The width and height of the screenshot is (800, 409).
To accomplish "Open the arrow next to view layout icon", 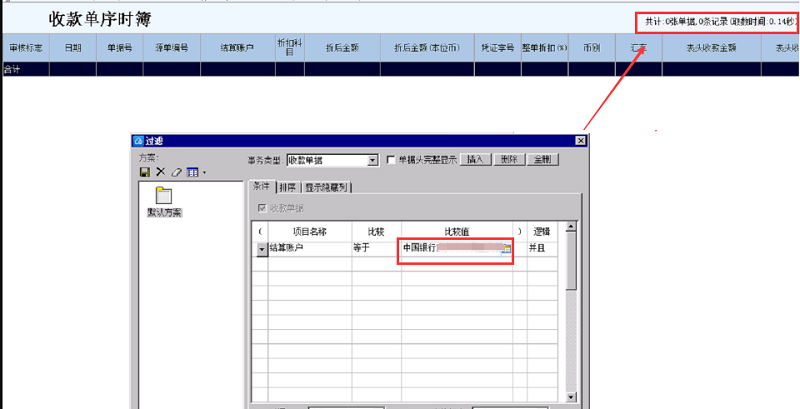I will point(204,173).
